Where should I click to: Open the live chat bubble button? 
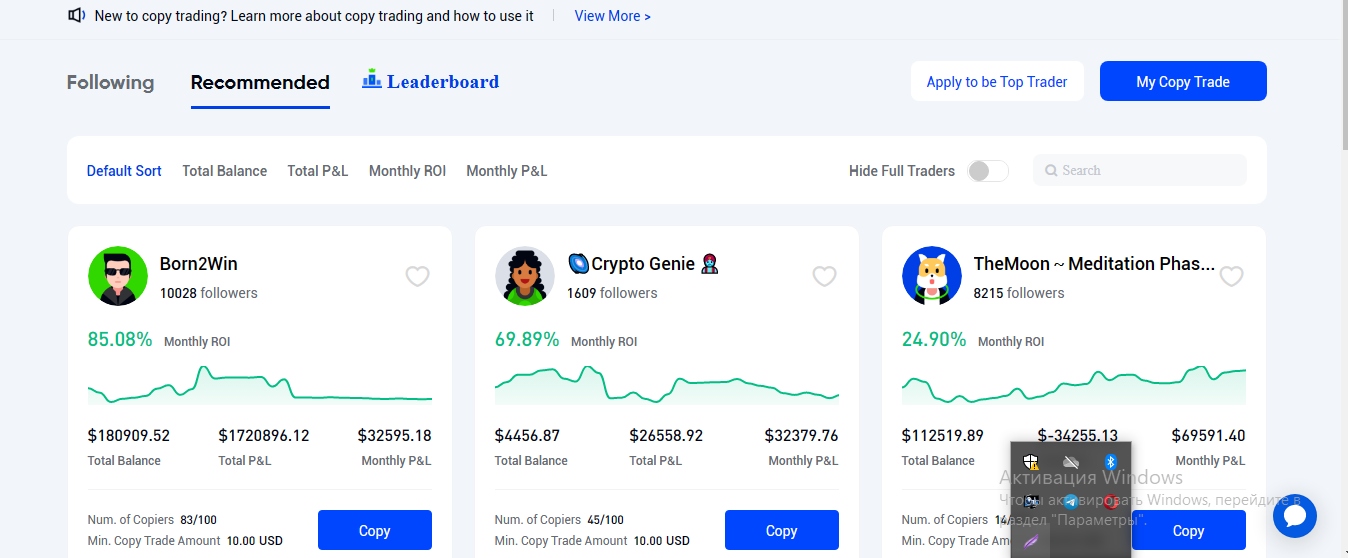pos(1295,516)
